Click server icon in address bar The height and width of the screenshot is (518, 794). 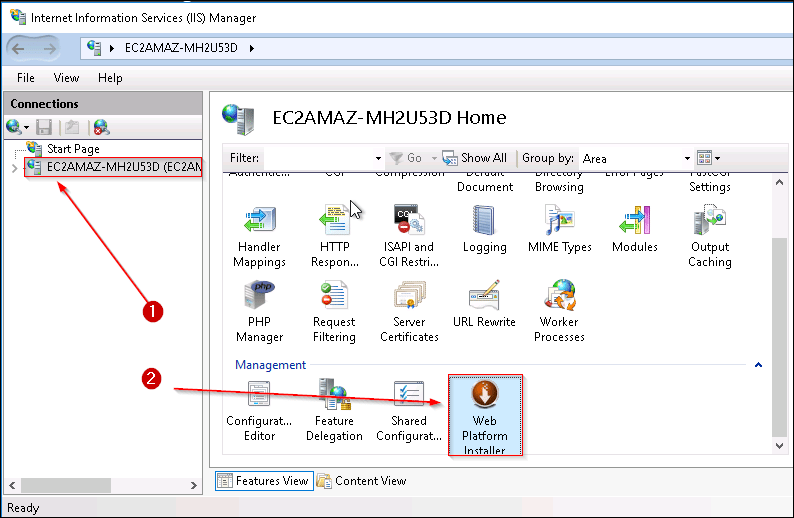coord(94,48)
